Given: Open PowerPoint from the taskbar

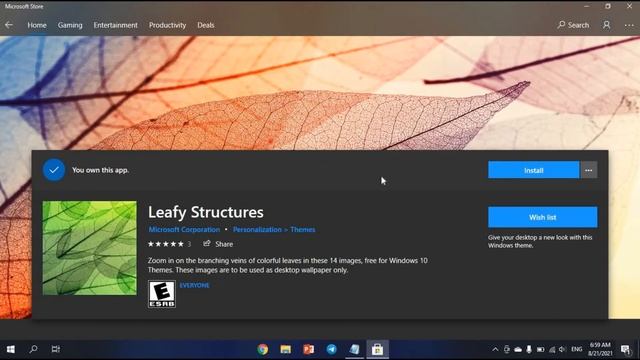Looking at the screenshot, I should tap(309, 349).
